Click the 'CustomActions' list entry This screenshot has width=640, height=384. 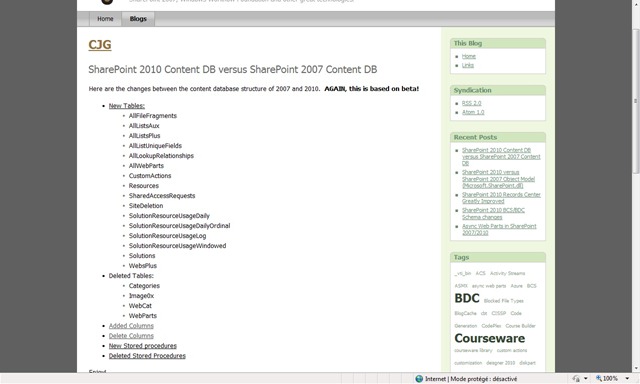click(x=150, y=176)
